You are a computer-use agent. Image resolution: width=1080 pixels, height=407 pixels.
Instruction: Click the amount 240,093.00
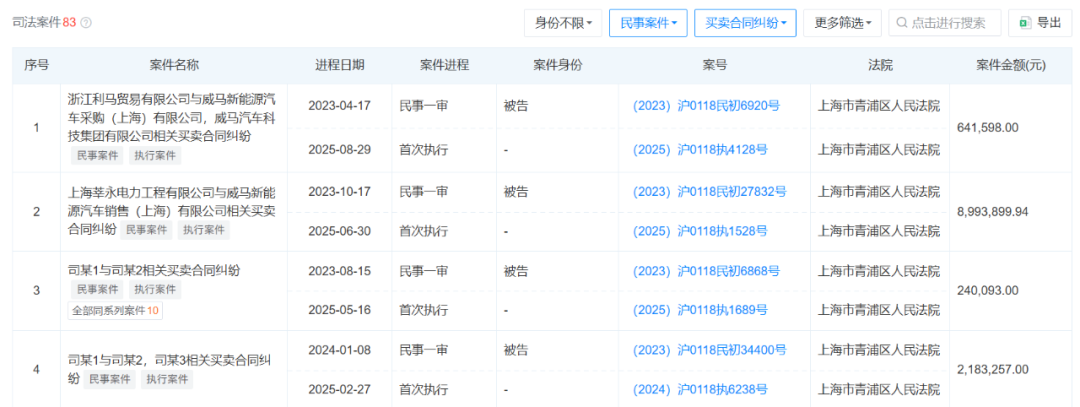click(988, 291)
